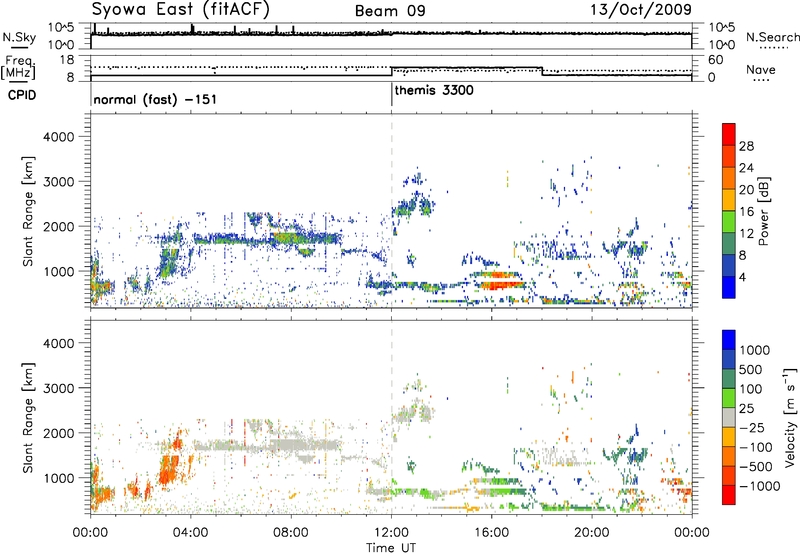The image size is (800, 554).
Task: Pick the green Velocity segment between 25 and 100
Action: point(729,398)
